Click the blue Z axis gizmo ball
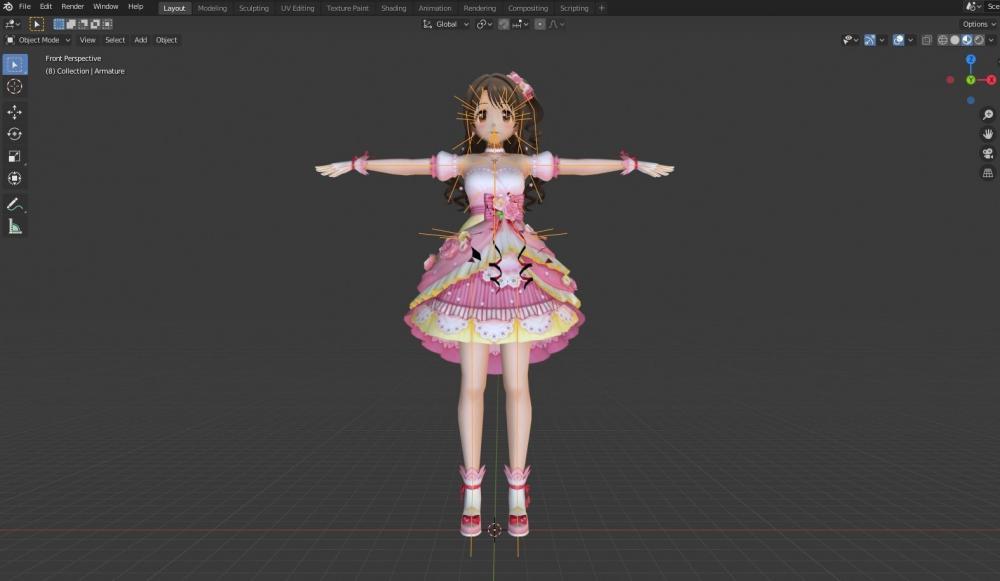 point(971,59)
